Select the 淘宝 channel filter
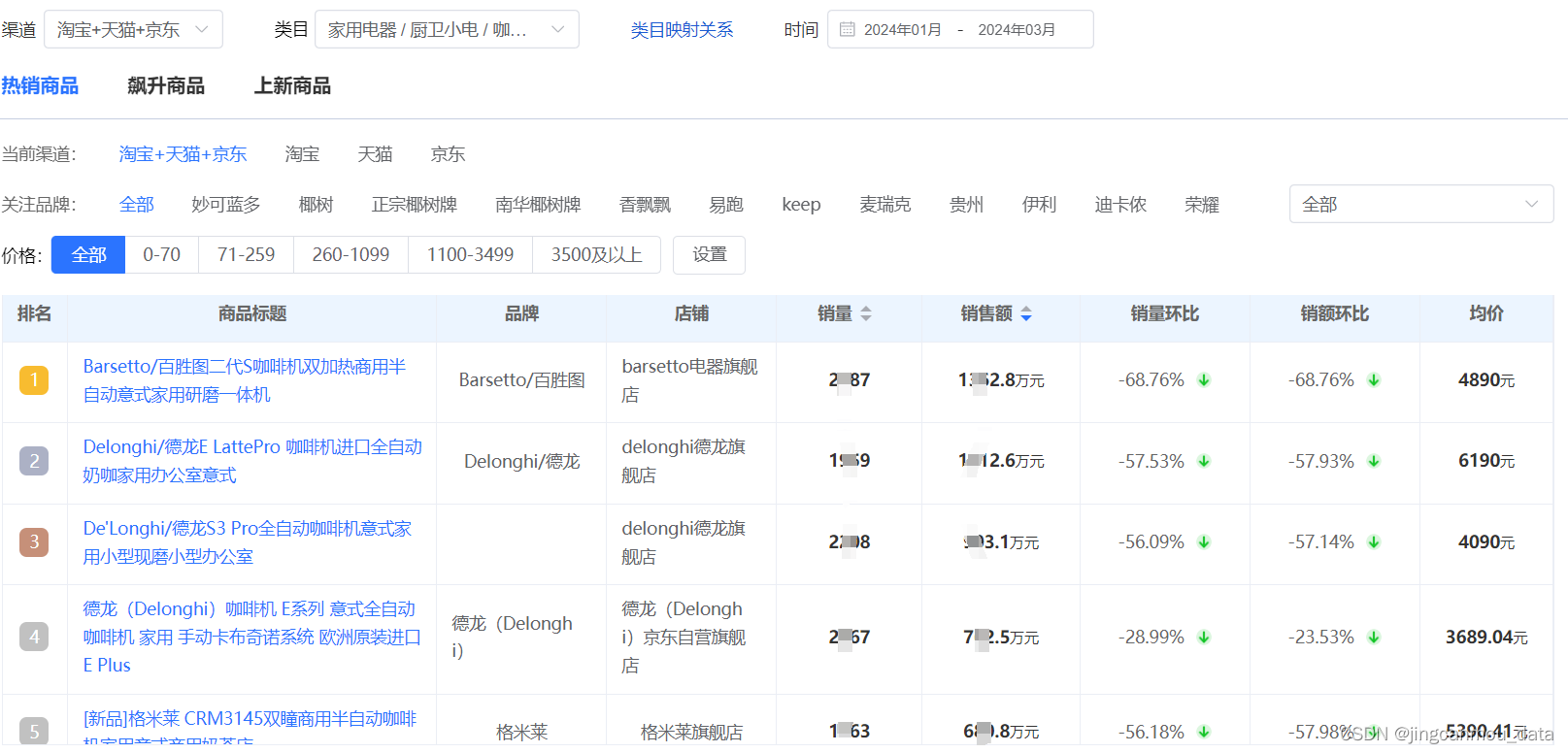 (302, 154)
